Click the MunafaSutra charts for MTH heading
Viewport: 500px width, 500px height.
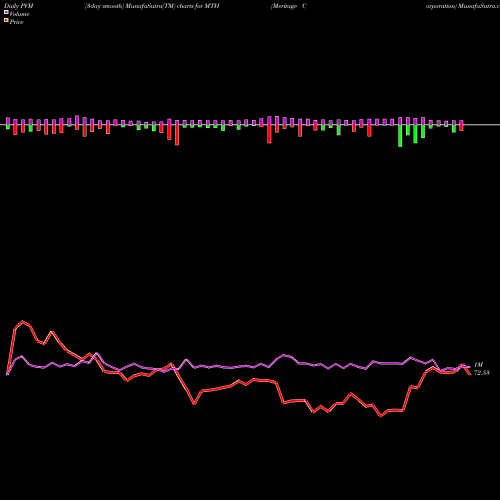pos(152,6)
